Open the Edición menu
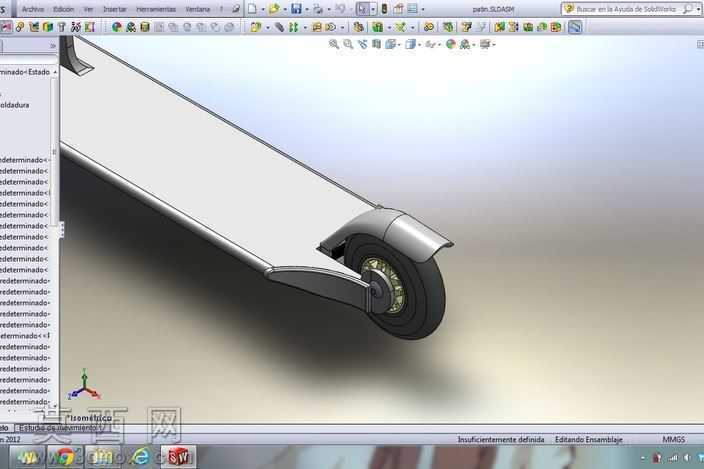This screenshot has height=469, width=704. pyautogui.click(x=63, y=9)
